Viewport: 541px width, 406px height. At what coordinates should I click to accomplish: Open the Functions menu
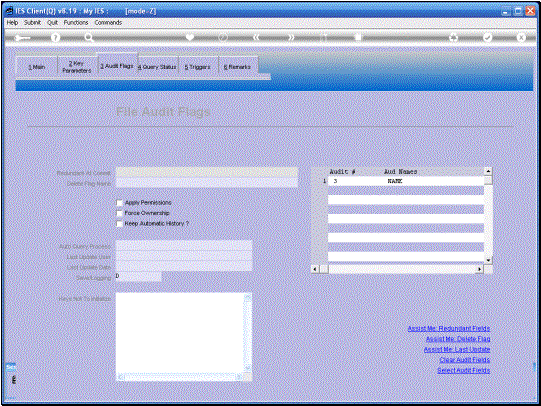[76, 22]
